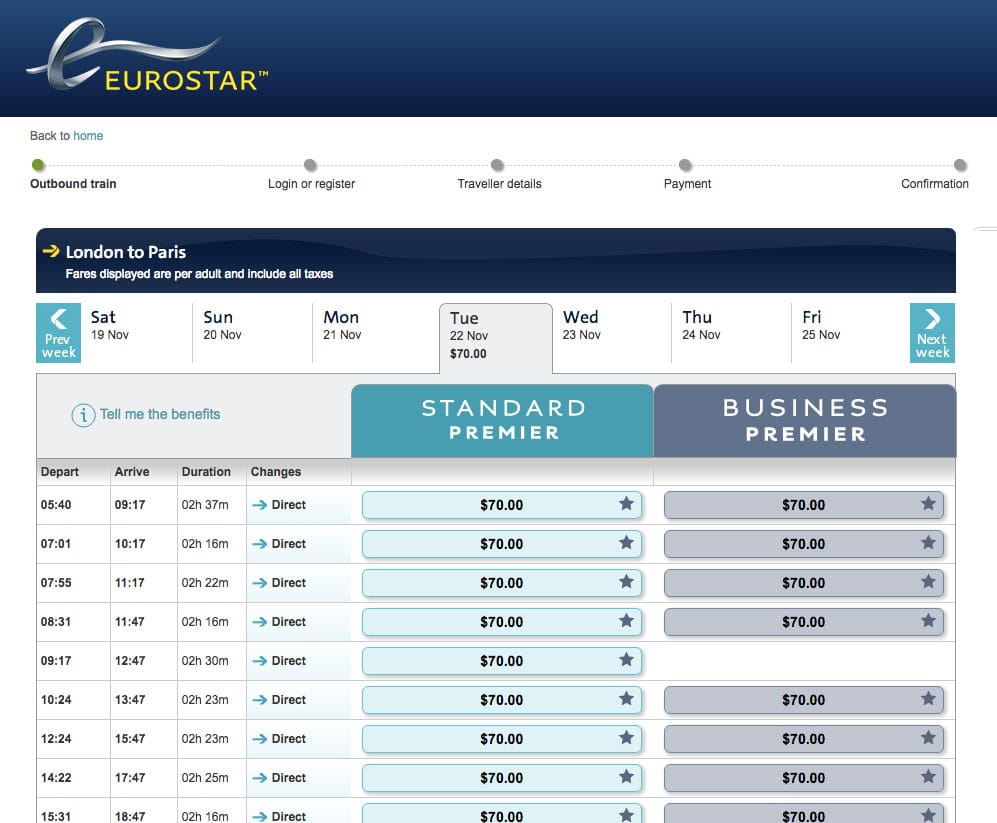Open the Business Premier class header
The width and height of the screenshot is (997, 823).
(x=805, y=420)
